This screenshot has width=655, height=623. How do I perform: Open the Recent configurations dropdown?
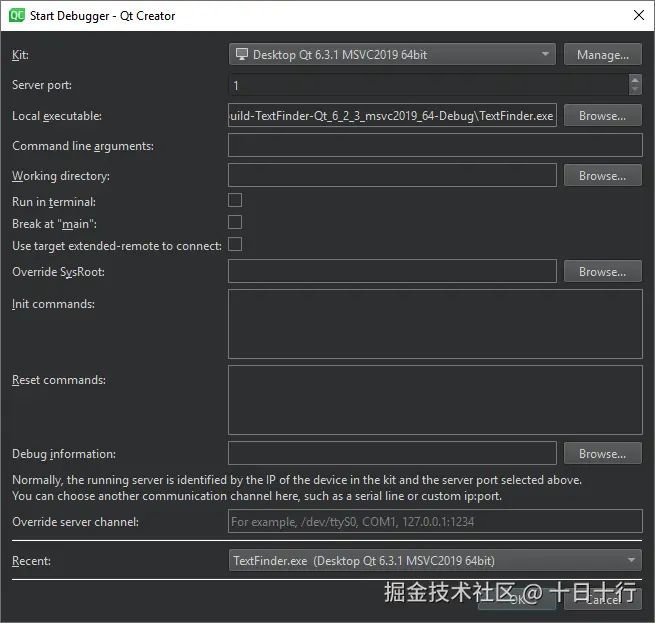435,560
